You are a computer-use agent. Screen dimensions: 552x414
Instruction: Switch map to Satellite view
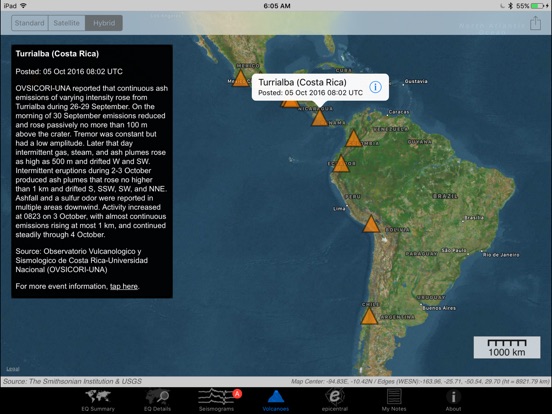pyautogui.click(x=67, y=23)
